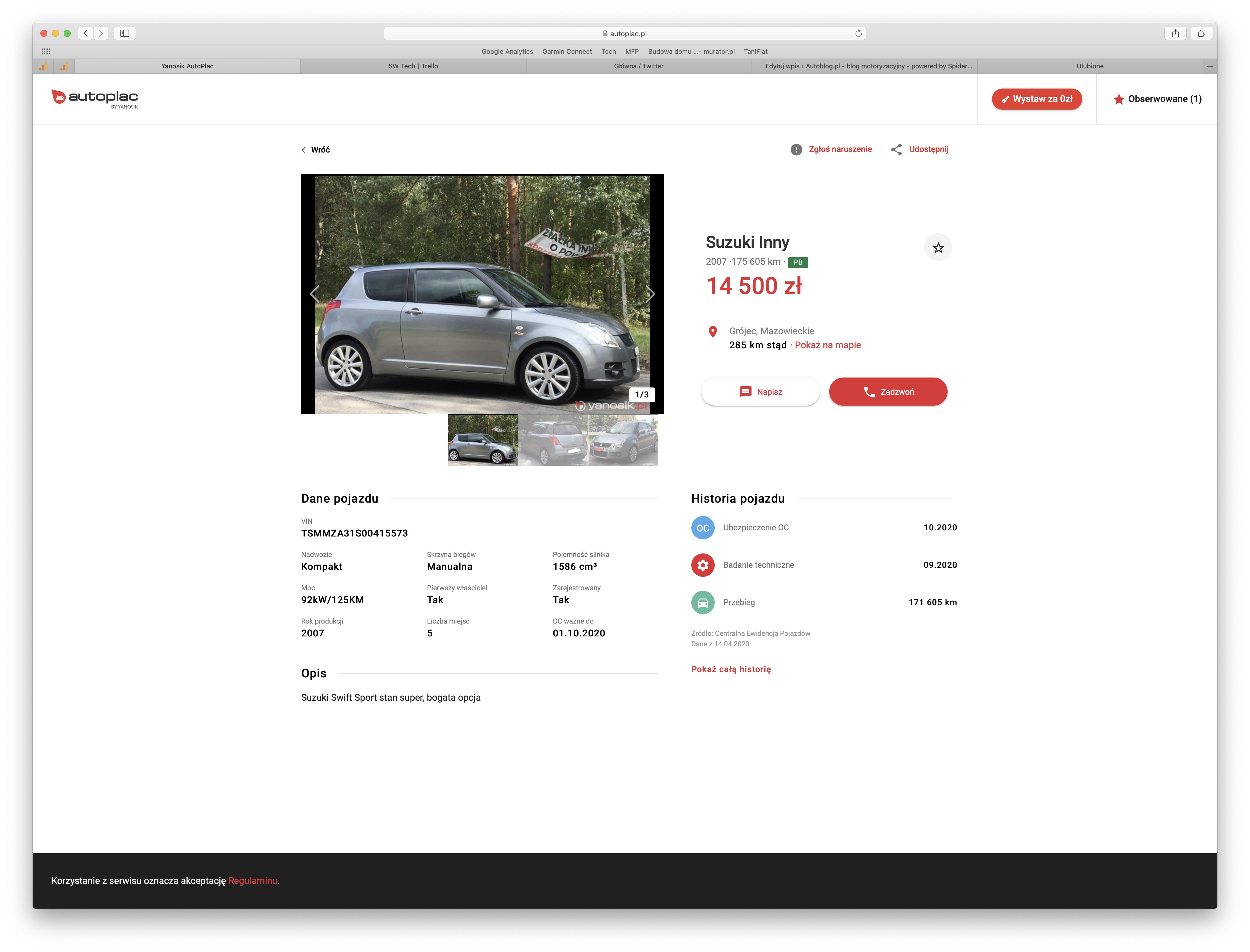The image size is (1250, 952).
Task: Switch to Ulubione tab
Action: click(1090, 66)
